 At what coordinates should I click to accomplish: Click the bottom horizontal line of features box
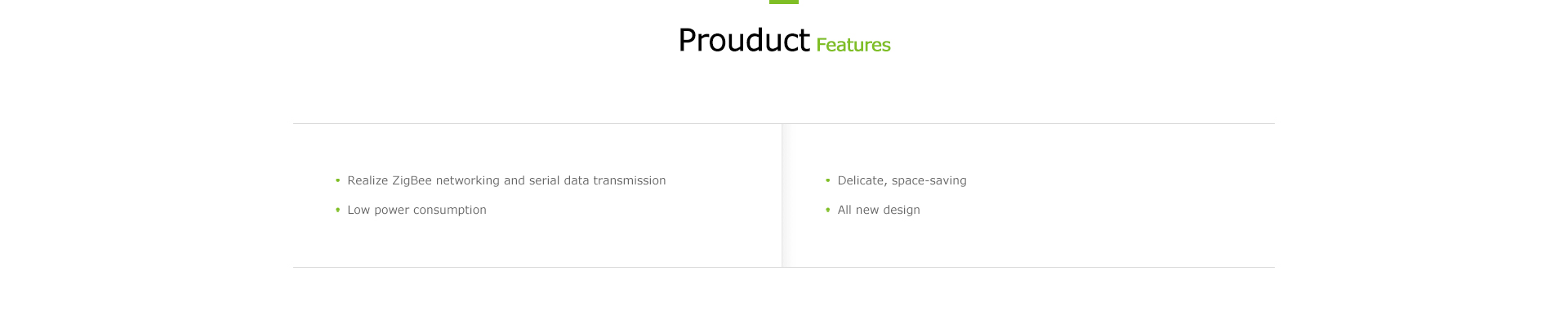coord(784,267)
